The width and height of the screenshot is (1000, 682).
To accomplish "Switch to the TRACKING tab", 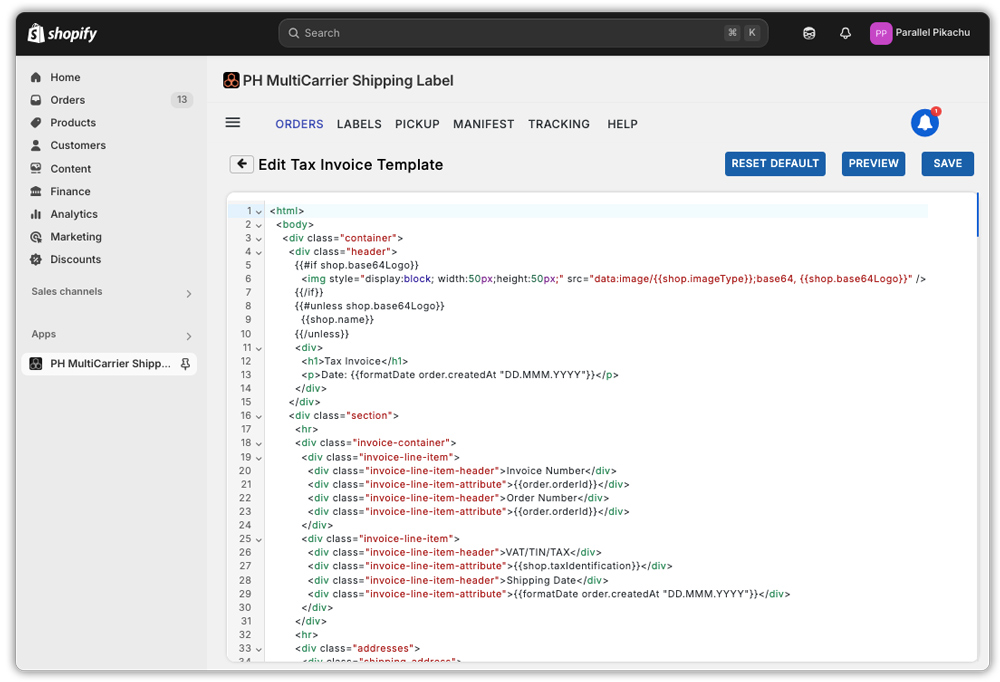I will click(559, 124).
